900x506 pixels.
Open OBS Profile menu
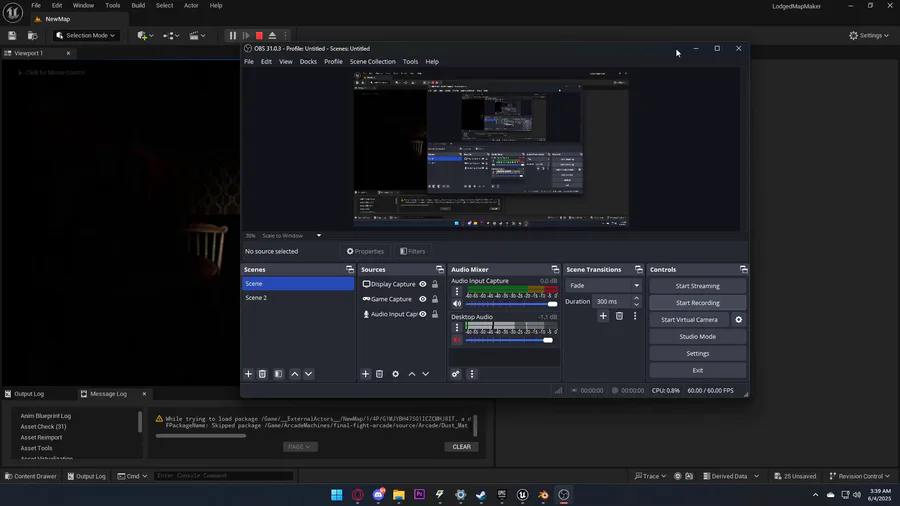(333, 61)
